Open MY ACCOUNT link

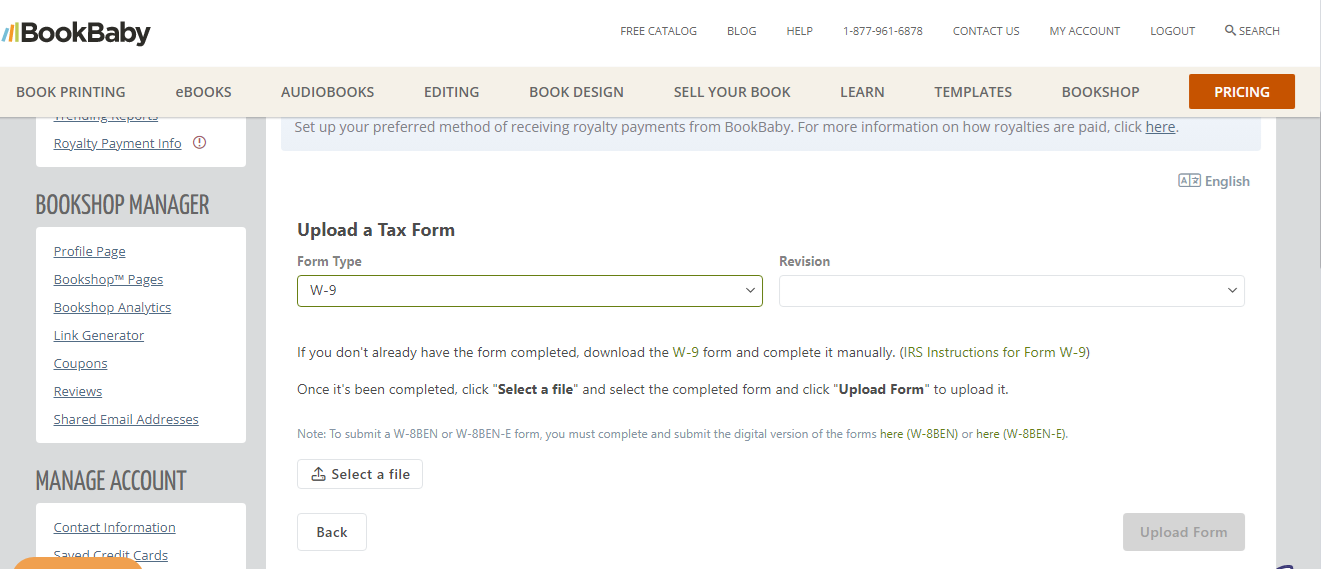[1085, 31]
